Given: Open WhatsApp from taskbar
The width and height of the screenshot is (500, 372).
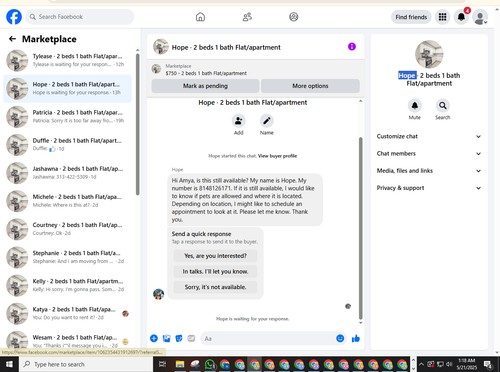Looking at the screenshot, I should 210,364.
